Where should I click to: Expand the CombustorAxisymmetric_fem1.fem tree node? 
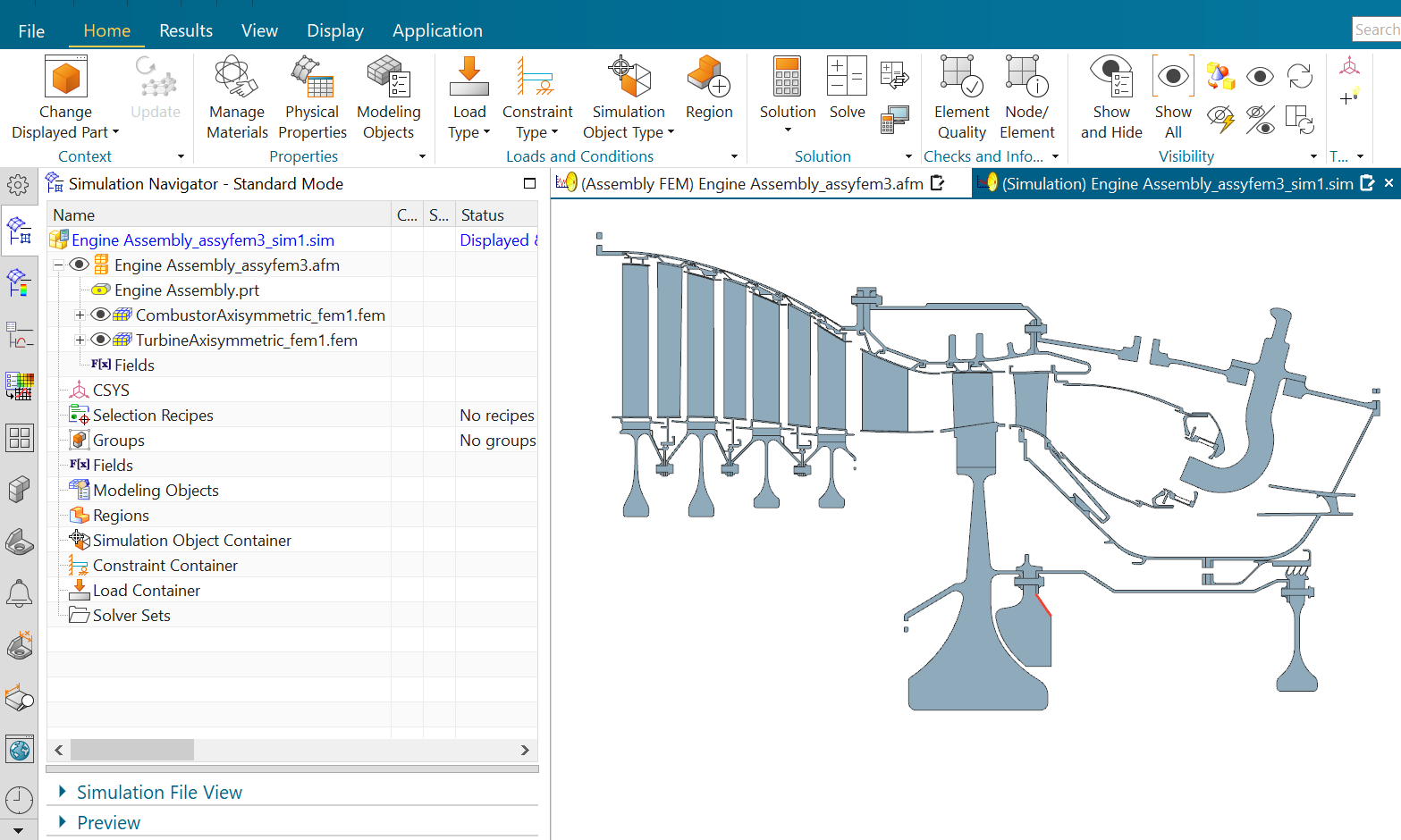pyautogui.click(x=80, y=315)
